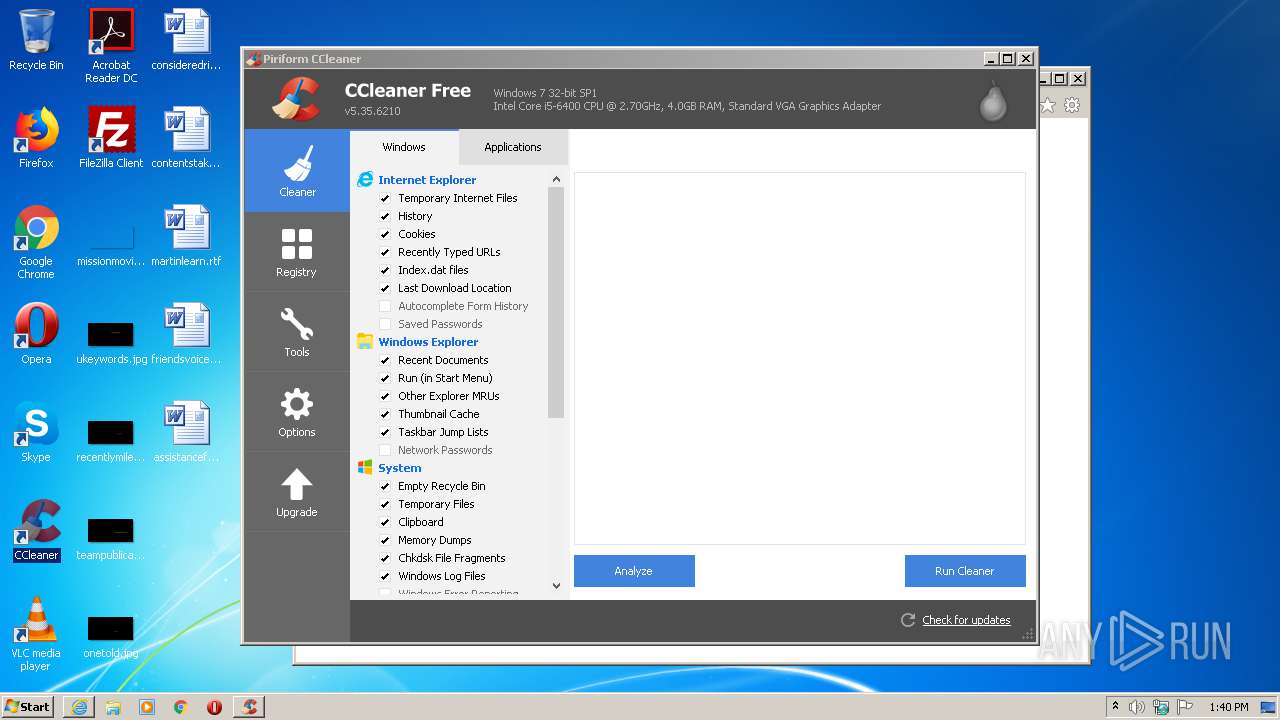Screen dimensions: 1280x720
Task: Click the Taskbar Jump Lists label
Action: coord(443,432)
